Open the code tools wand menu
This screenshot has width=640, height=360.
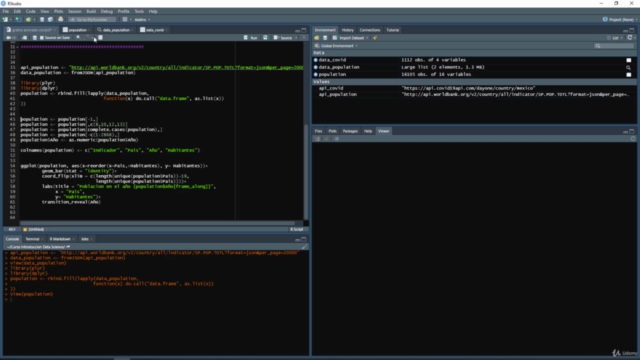point(87,38)
